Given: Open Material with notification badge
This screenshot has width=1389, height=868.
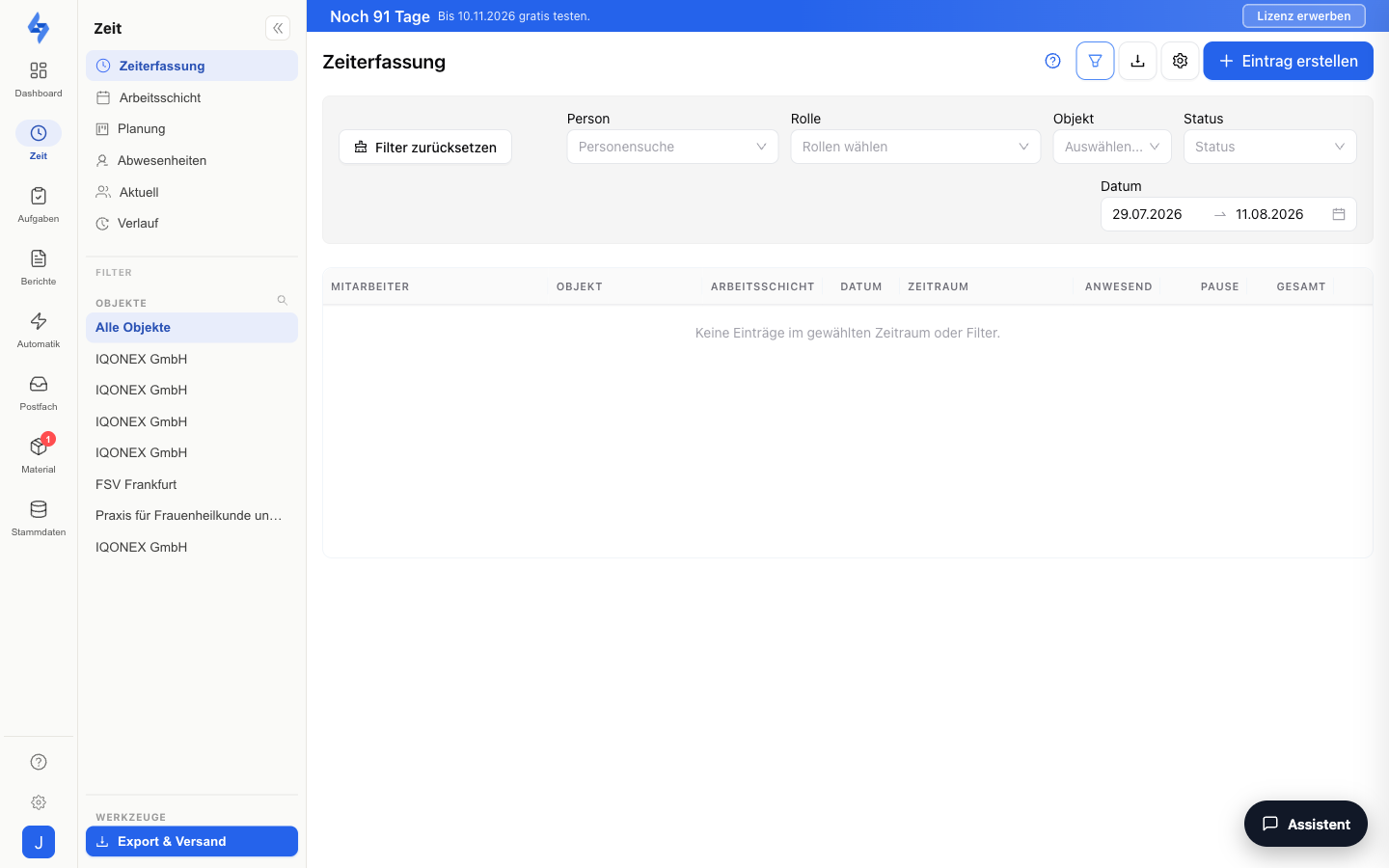Looking at the screenshot, I should coord(39,454).
